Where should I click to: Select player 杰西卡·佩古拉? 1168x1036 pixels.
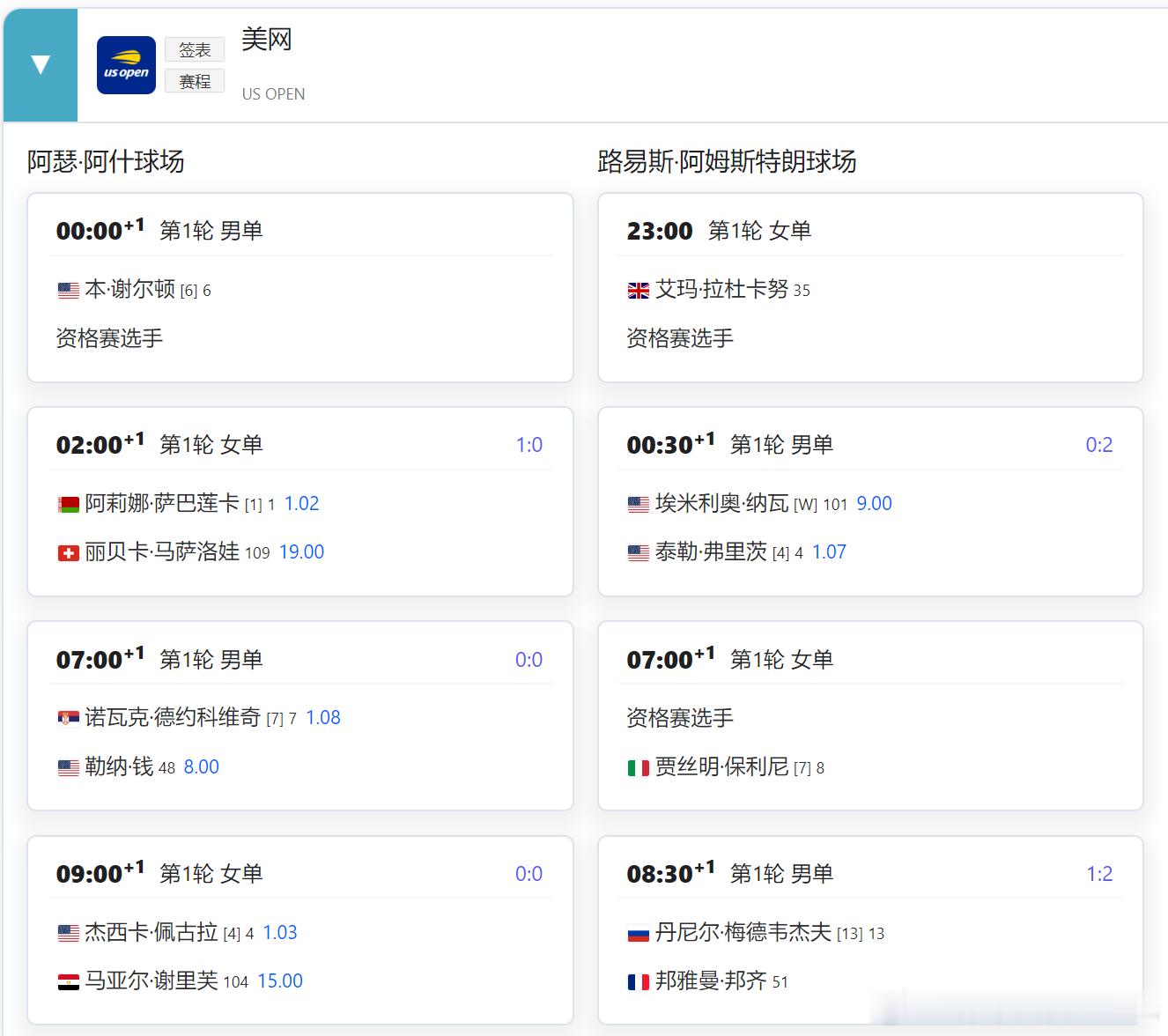coord(152,932)
